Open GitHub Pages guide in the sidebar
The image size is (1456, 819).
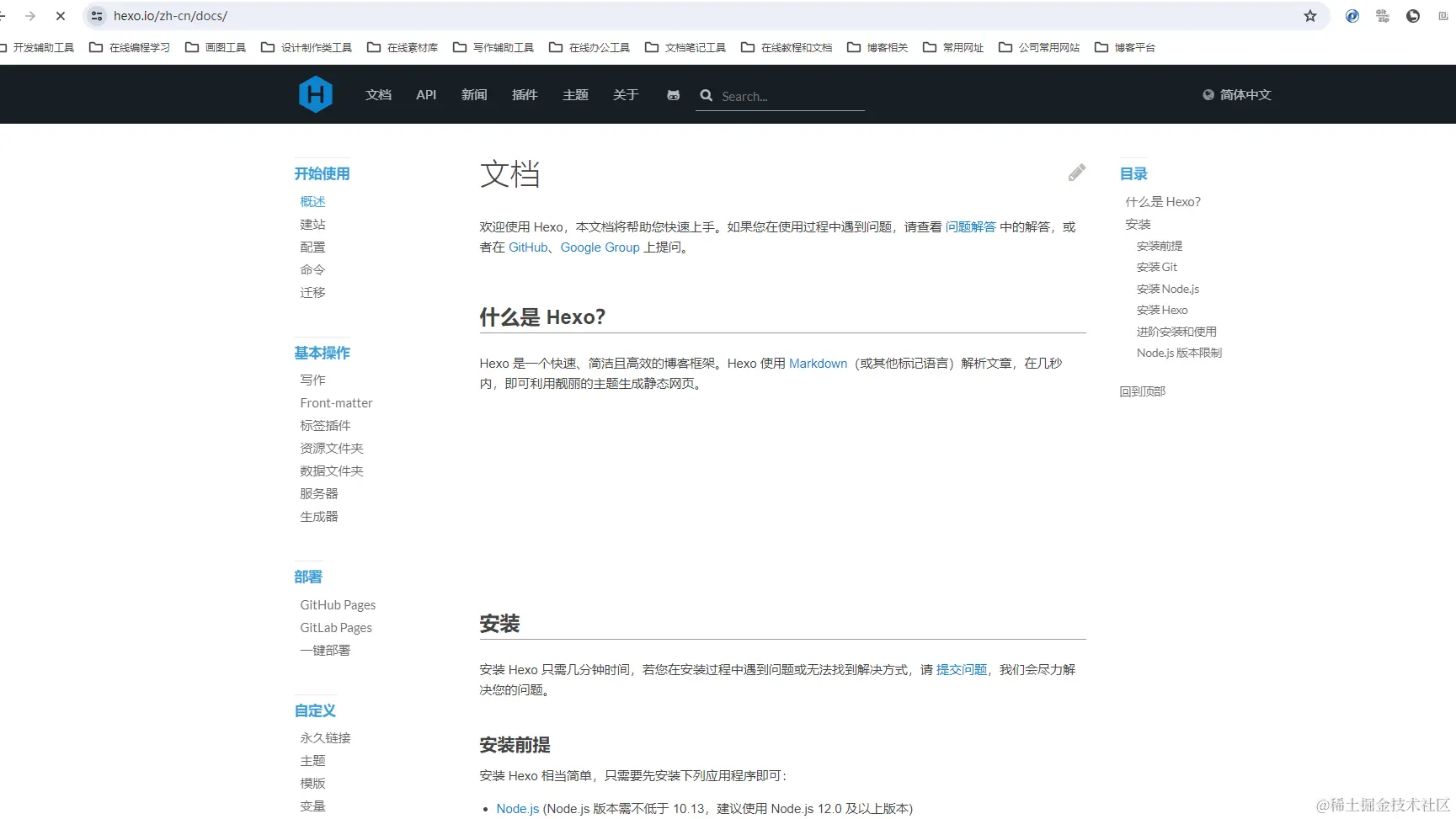pyautogui.click(x=337, y=604)
